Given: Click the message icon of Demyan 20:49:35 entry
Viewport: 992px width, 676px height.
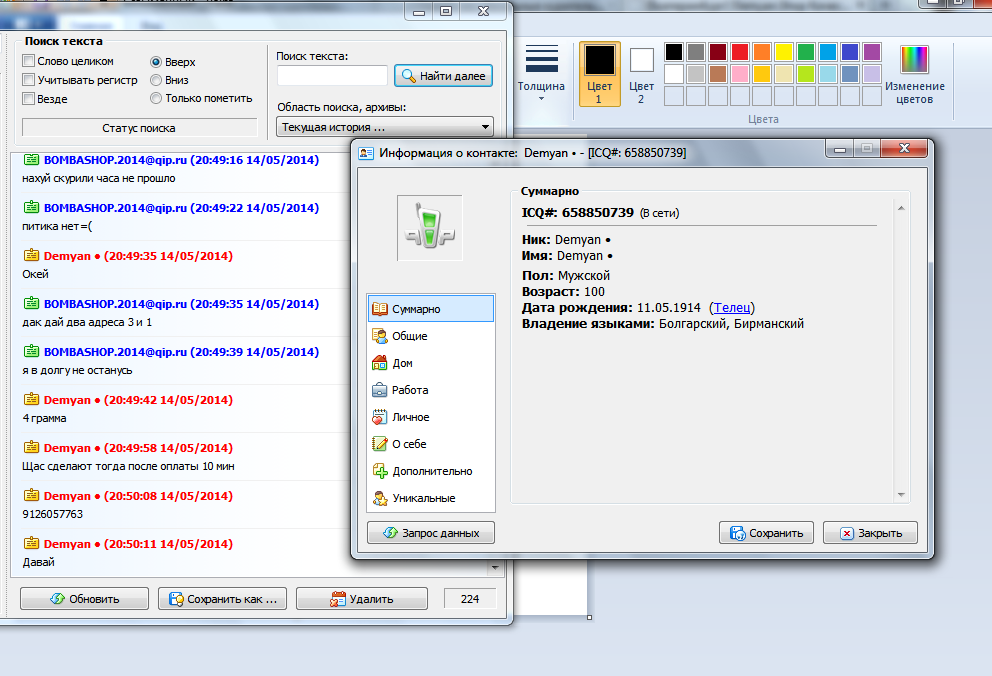Looking at the screenshot, I should coord(31,255).
